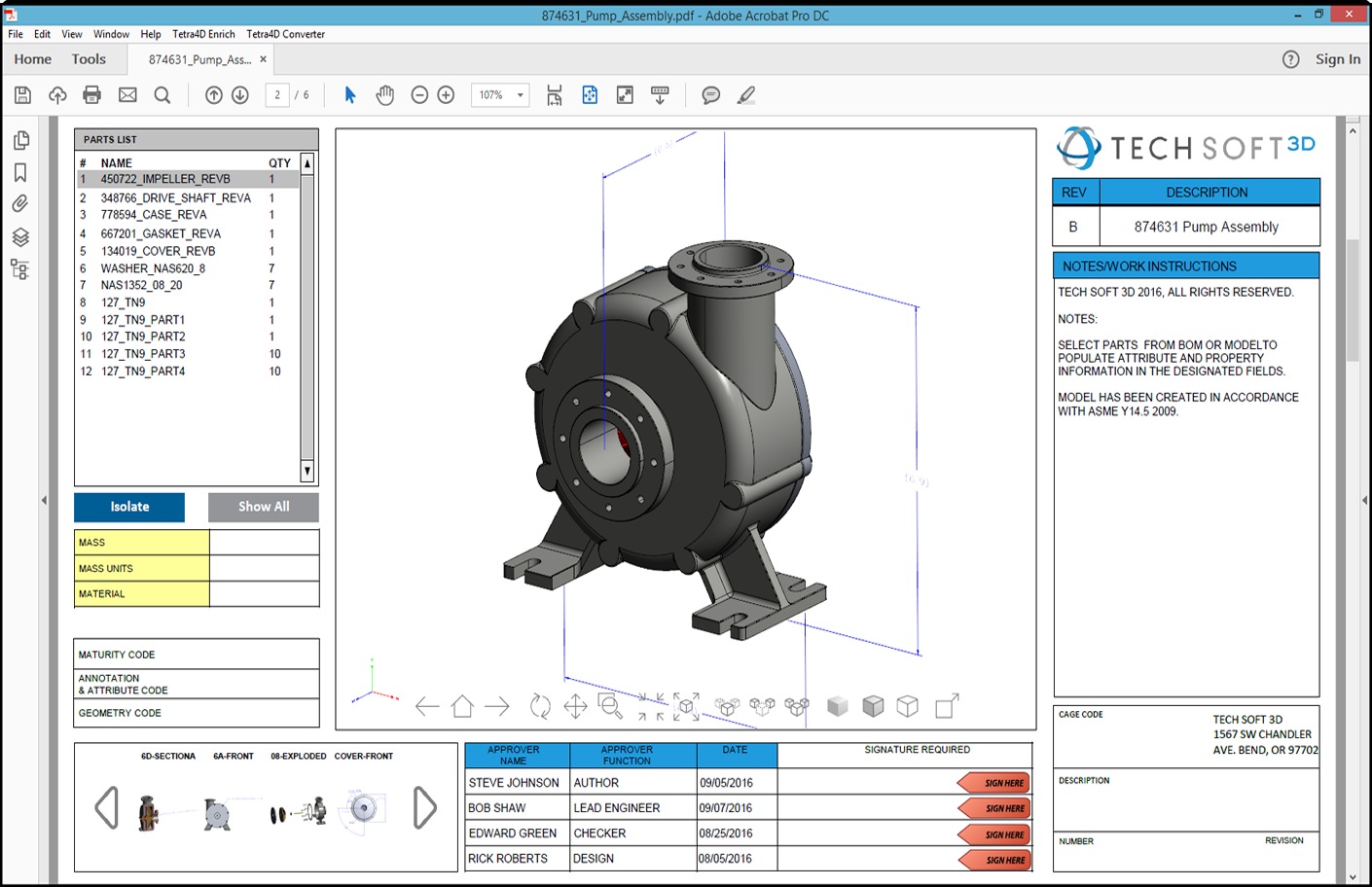Select the highlight text pen tool
The image size is (1372, 887).
(746, 95)
